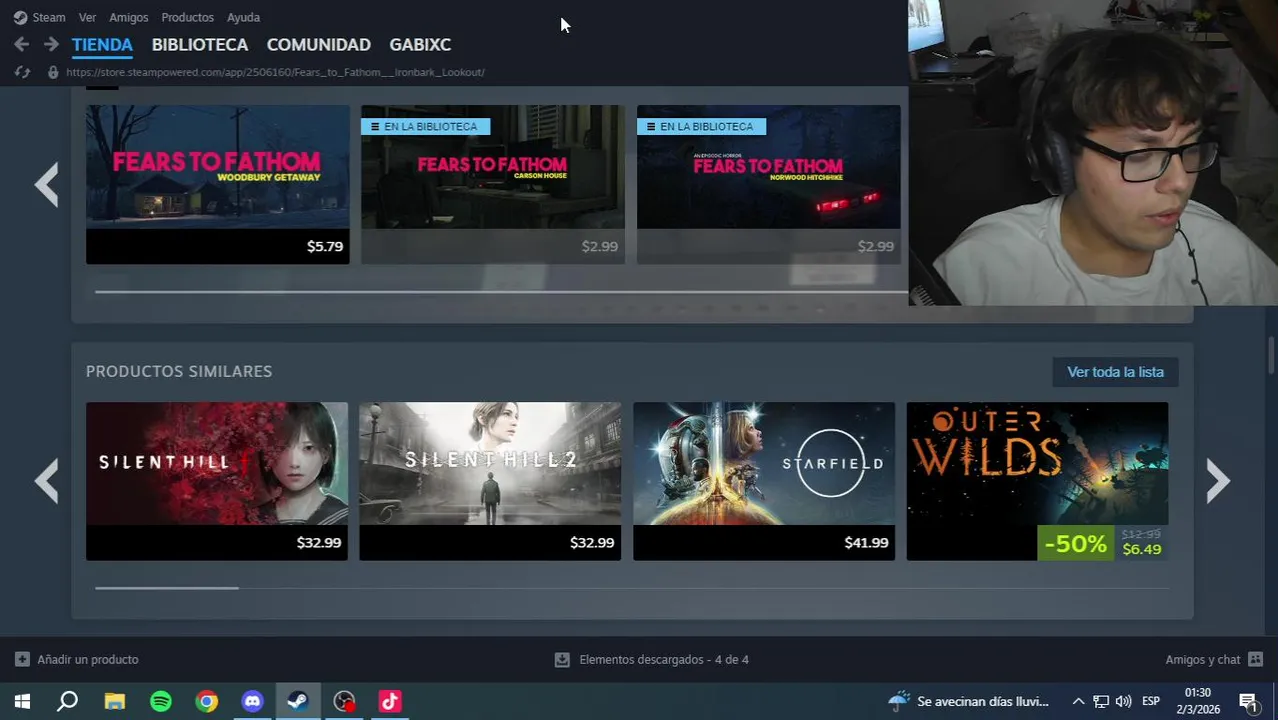Viewport: 1278px width, 720px height.
Task: Open the clock and date
Action: coord(1198,701)
